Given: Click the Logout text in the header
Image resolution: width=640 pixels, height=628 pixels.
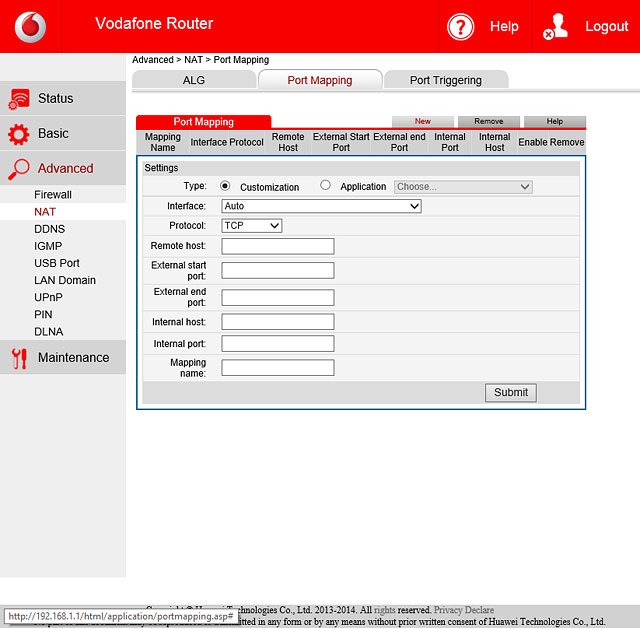Looking at the screenshot, I should tap(607, 27).
